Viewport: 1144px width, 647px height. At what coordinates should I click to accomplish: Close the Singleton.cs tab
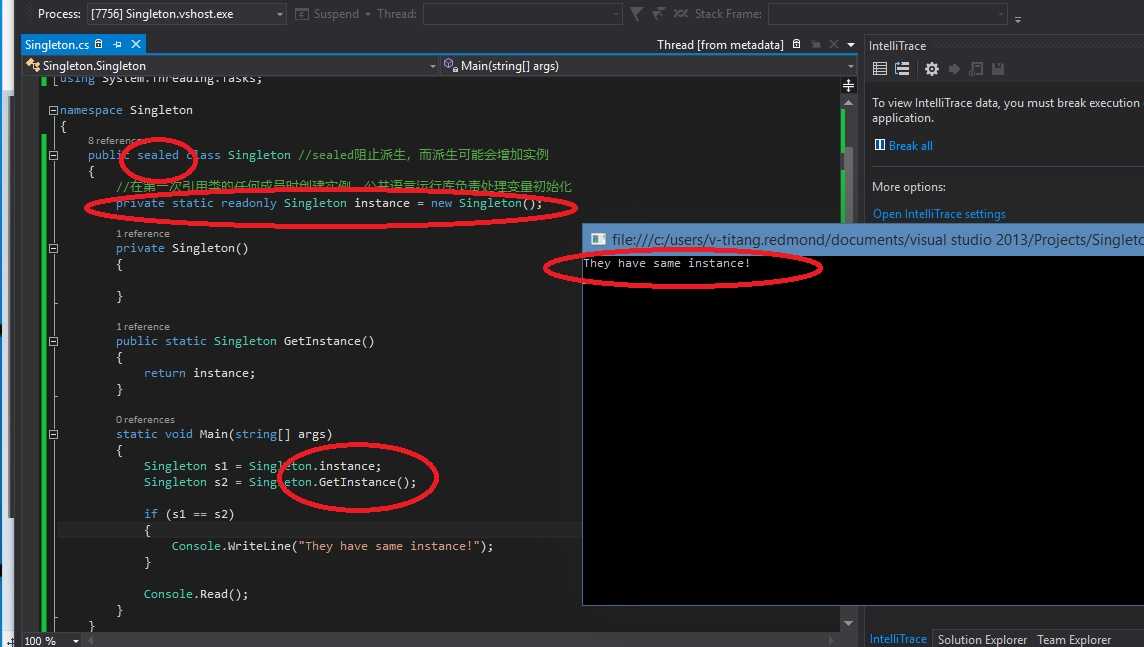tap(136, 44)
